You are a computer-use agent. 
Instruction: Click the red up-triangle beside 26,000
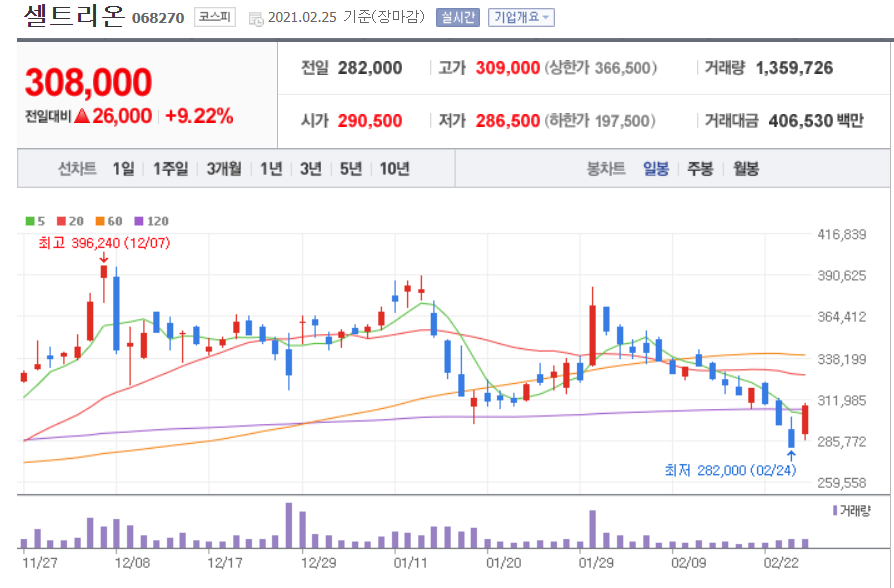click(x=82, y=116)
